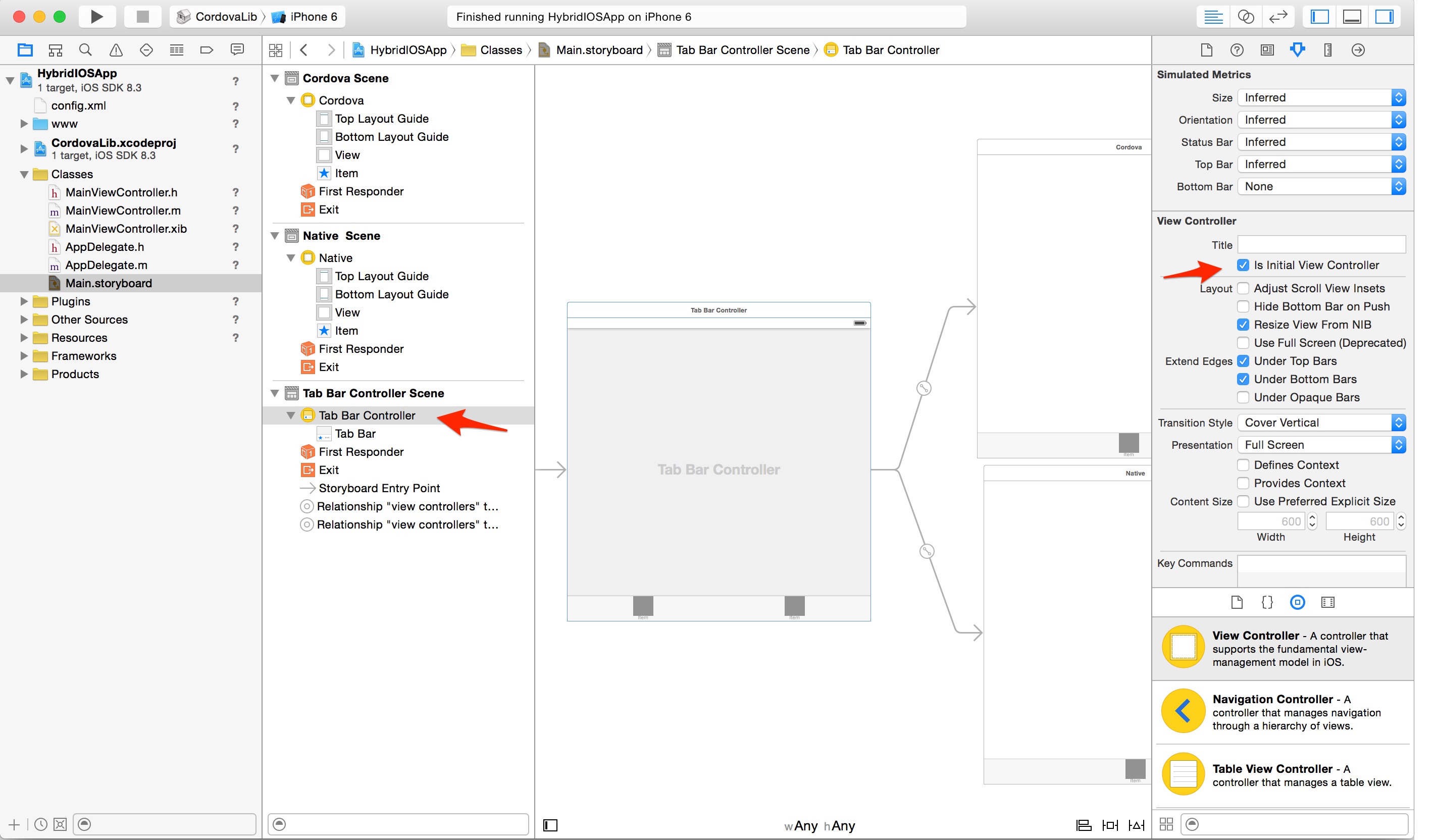Screen dimensions: 1435x840
Task: Go back in editor history
Action: 304,50
